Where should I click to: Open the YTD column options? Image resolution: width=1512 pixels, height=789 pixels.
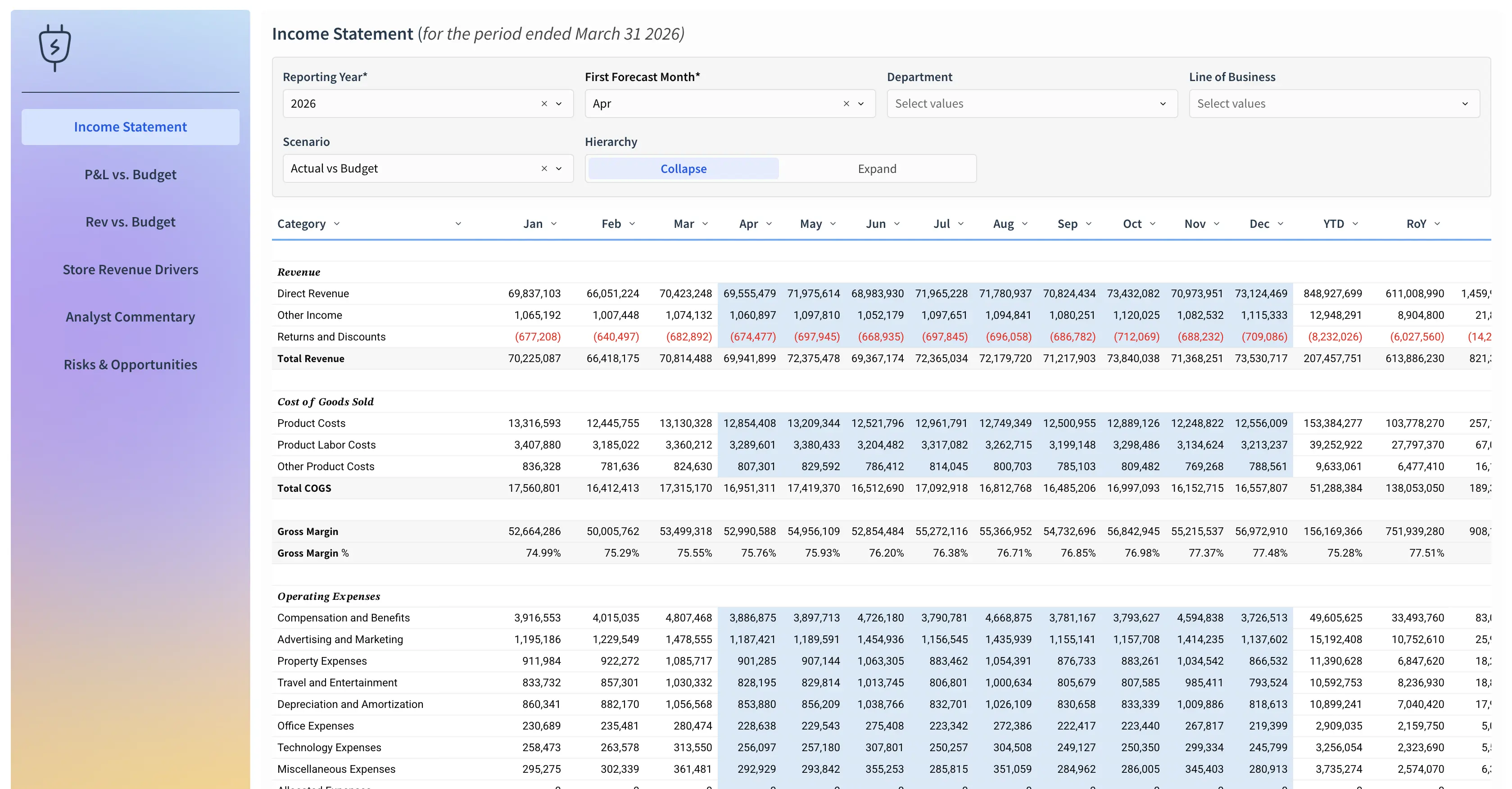(x=1355, y=224)
